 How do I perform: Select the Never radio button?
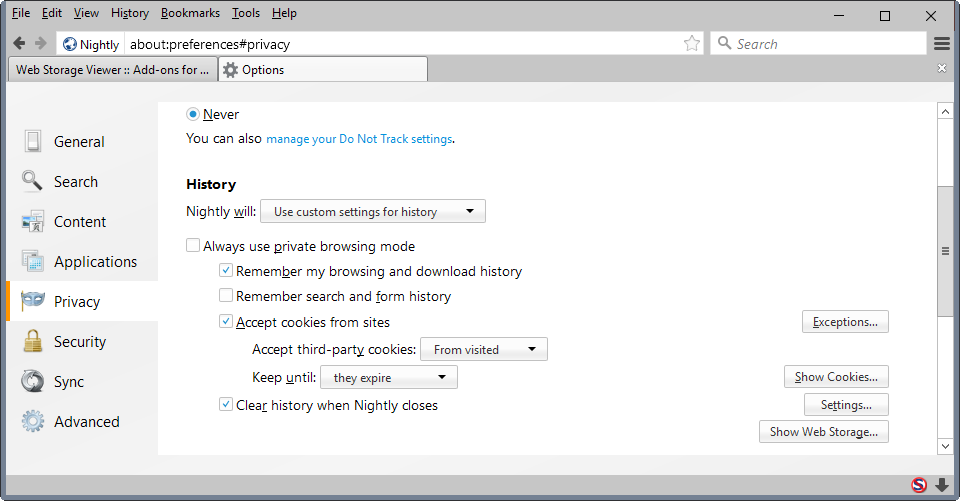pos(193,114)
